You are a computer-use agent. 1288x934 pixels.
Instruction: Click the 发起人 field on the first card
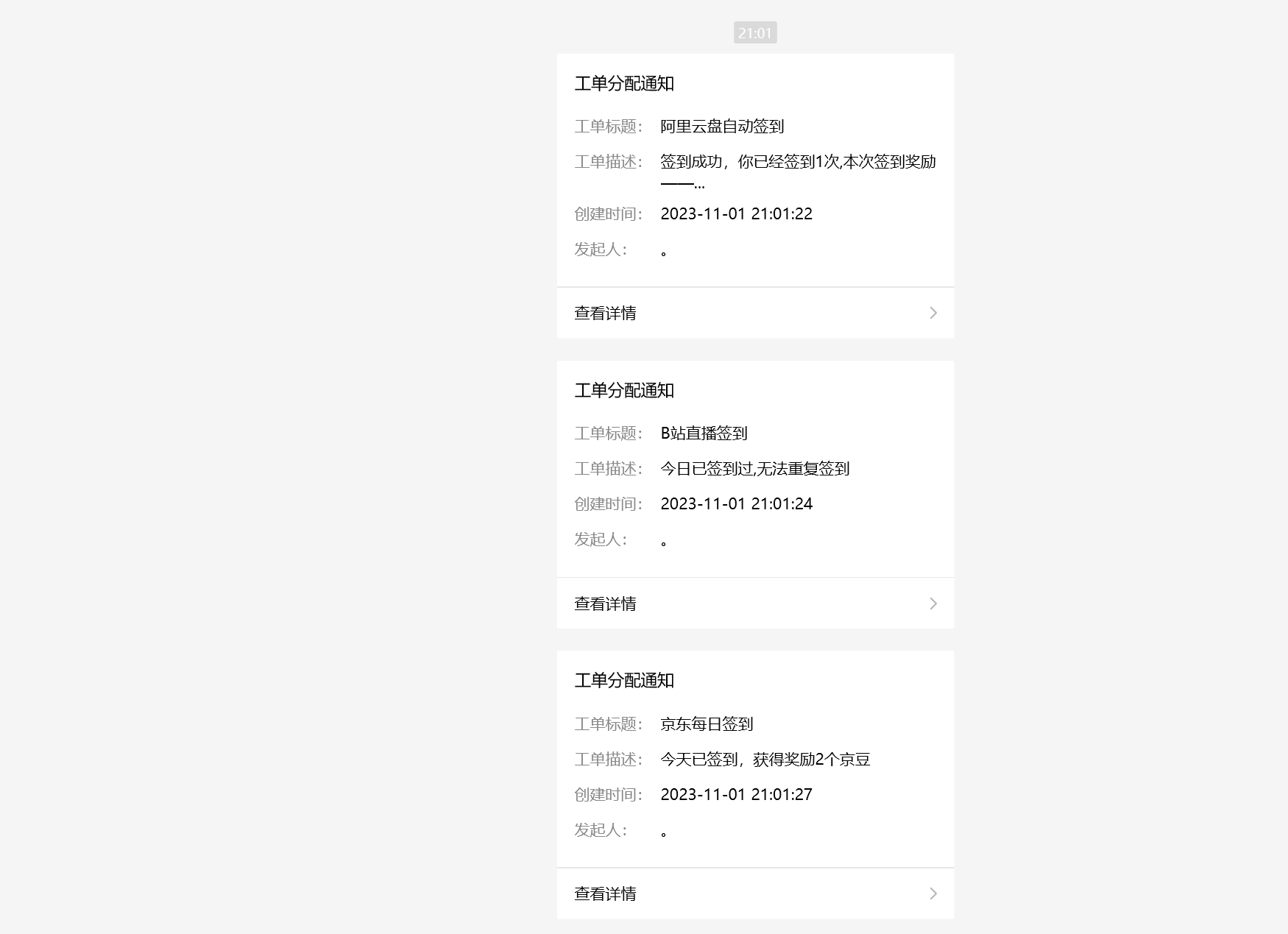click(601, 250)
